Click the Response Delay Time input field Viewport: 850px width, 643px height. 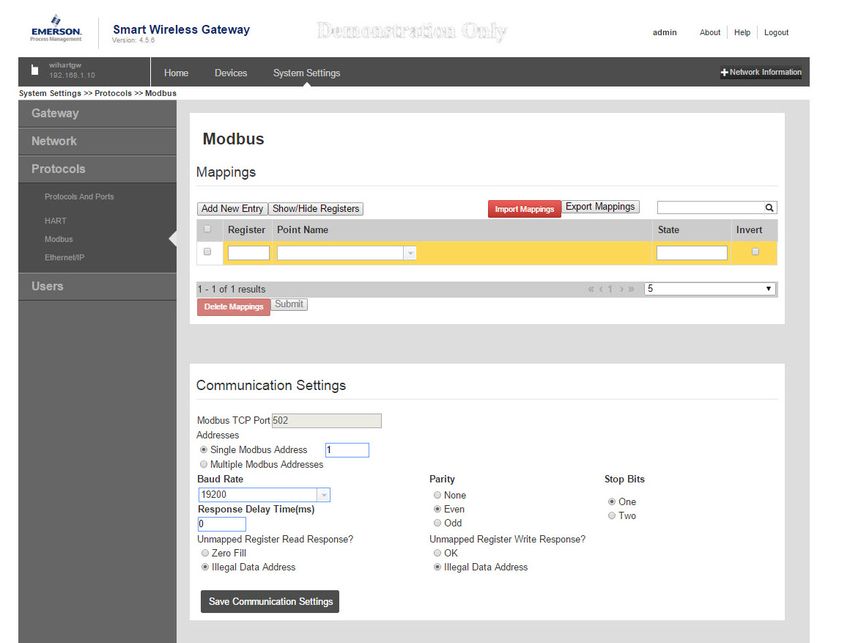point(222,524)
